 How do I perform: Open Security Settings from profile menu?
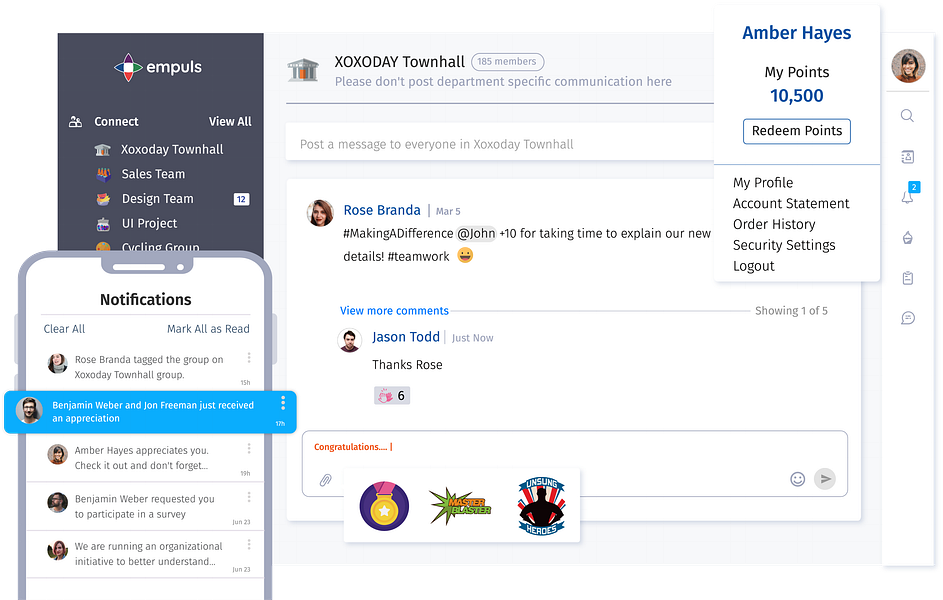click(784, 245)
